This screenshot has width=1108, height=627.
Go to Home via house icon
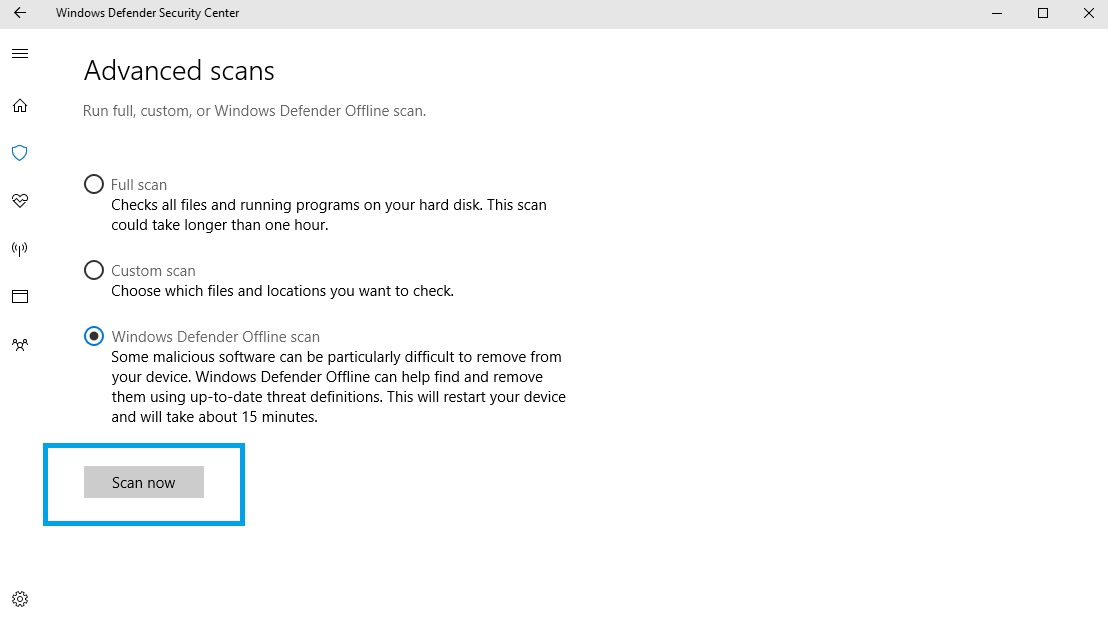coord(20,105)
